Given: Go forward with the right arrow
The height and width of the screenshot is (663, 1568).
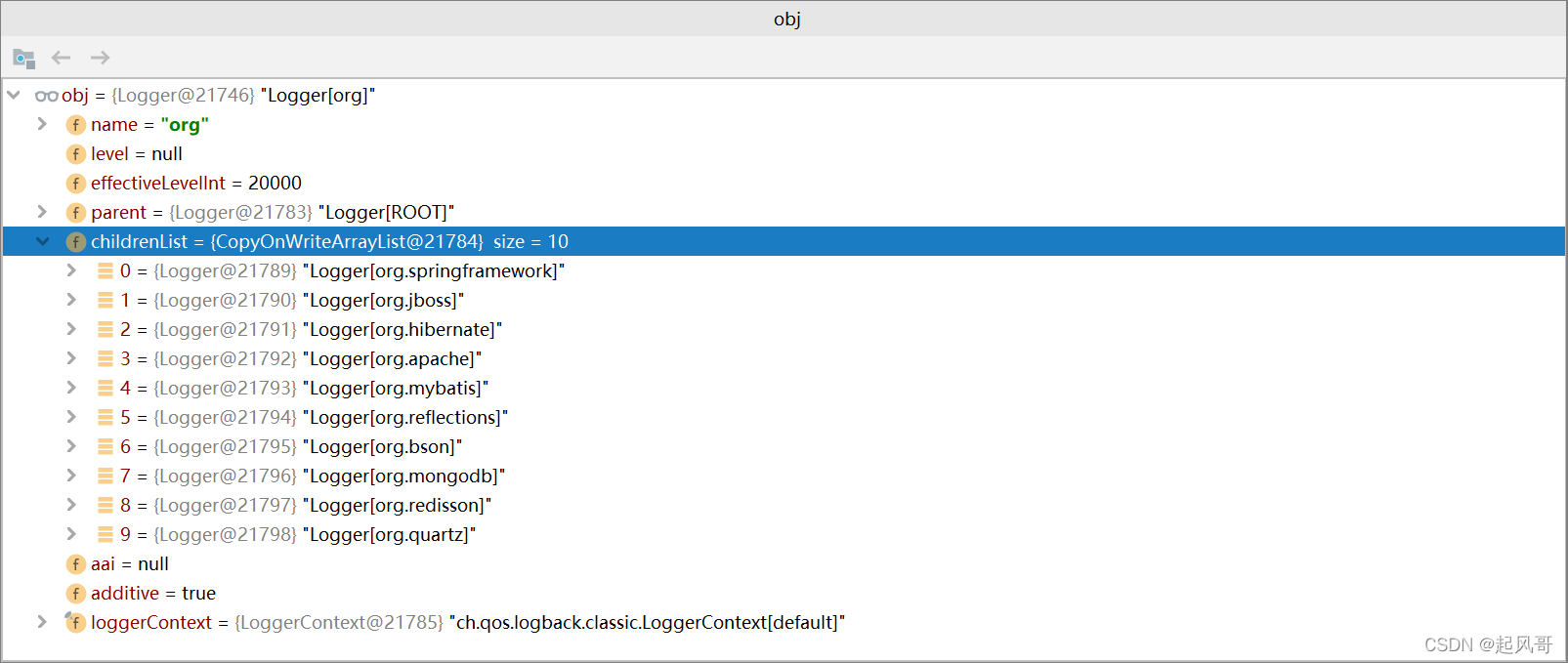Looking at the screenshot, I should [100, 58].
